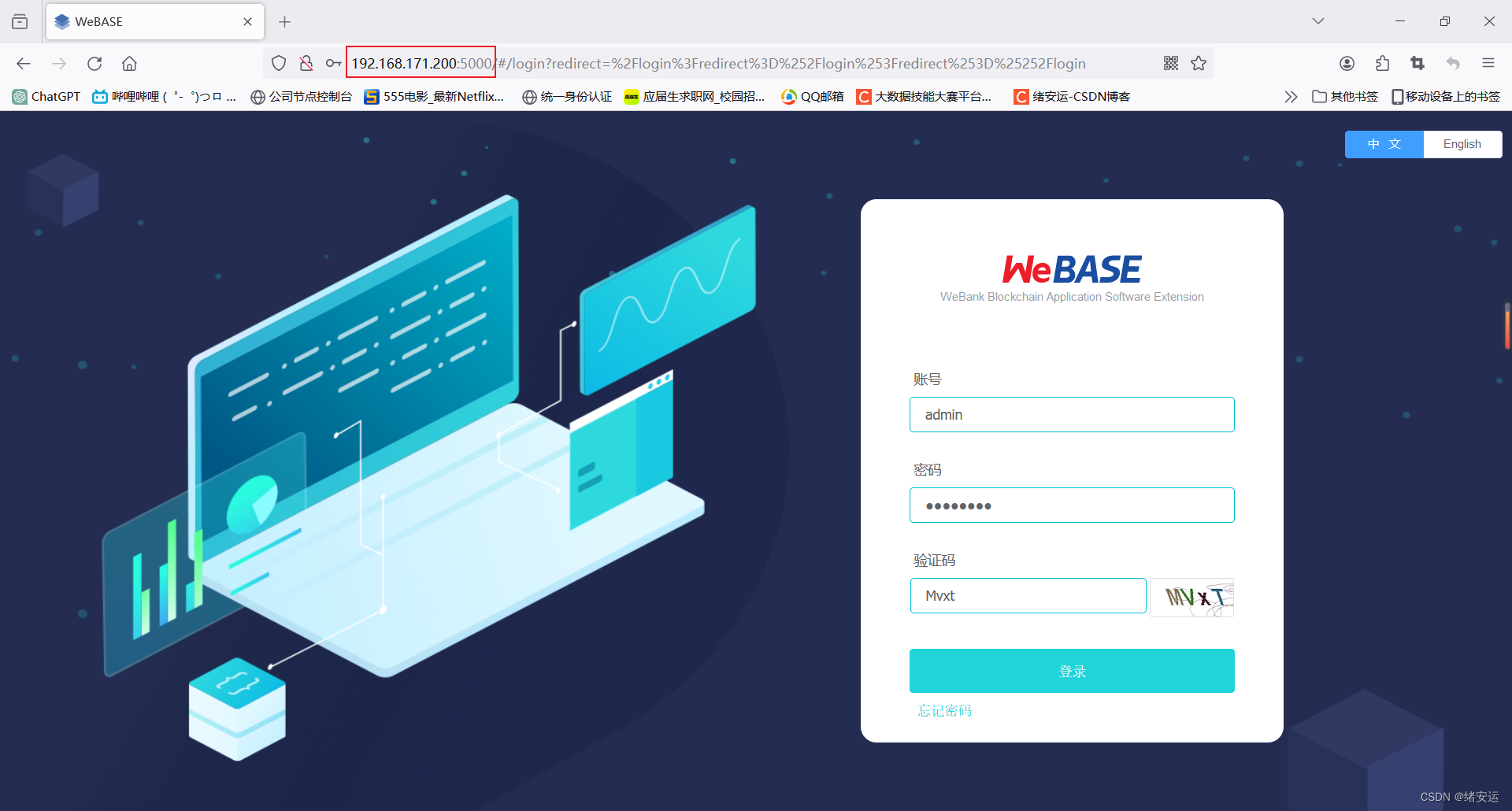
Task: Open the extensions puzzle icon
Action: point(1382,64)
